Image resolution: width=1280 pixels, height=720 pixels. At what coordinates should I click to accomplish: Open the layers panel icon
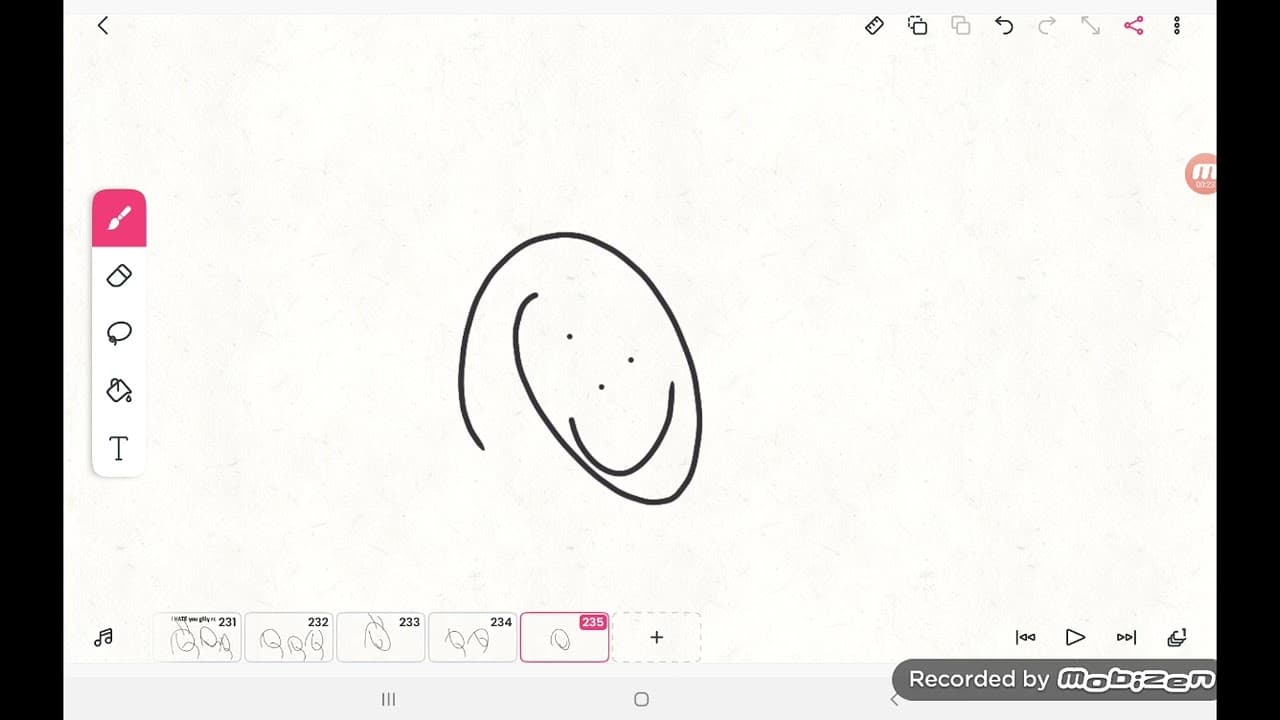coord(1177,637)
